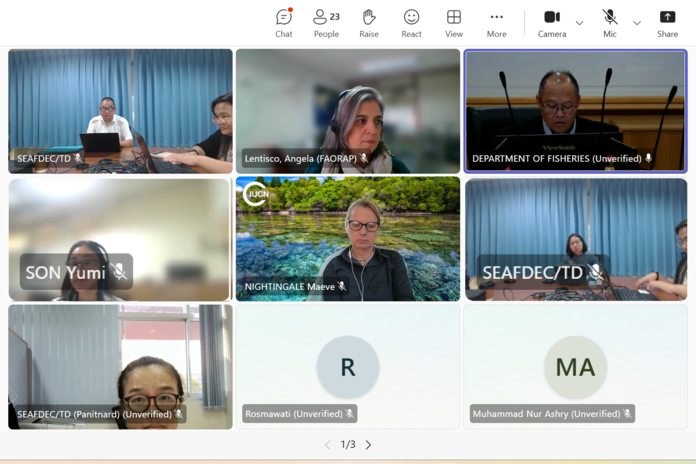Screen dimensions: 696x464
Task: Expand the Camera options dropdown arrow
Action: 579,23
